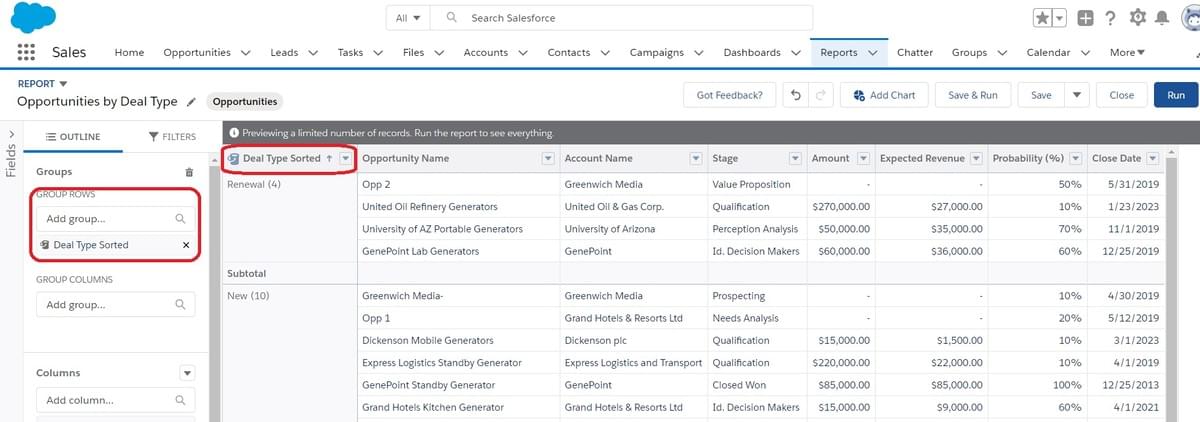Viewport: 1200px width, 422px height.
Task: Open the Close Date column menu
Action: pos(1153,158)
